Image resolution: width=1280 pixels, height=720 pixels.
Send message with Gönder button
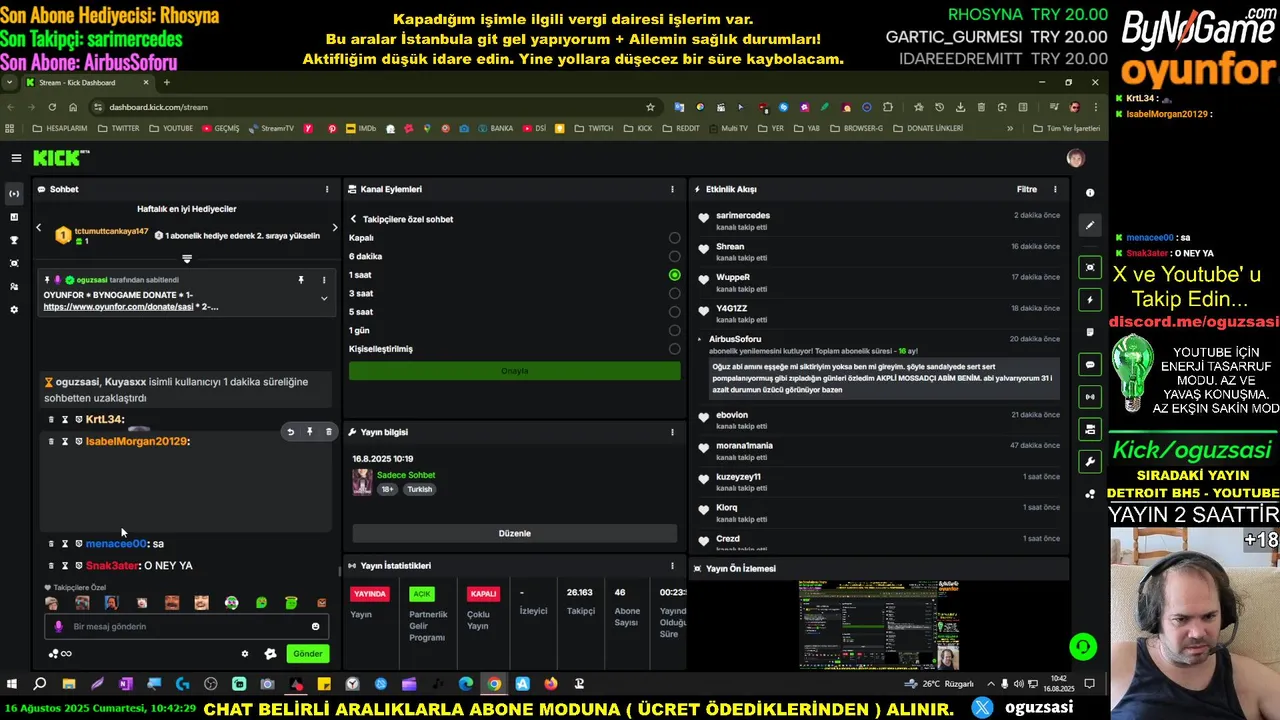307,654
